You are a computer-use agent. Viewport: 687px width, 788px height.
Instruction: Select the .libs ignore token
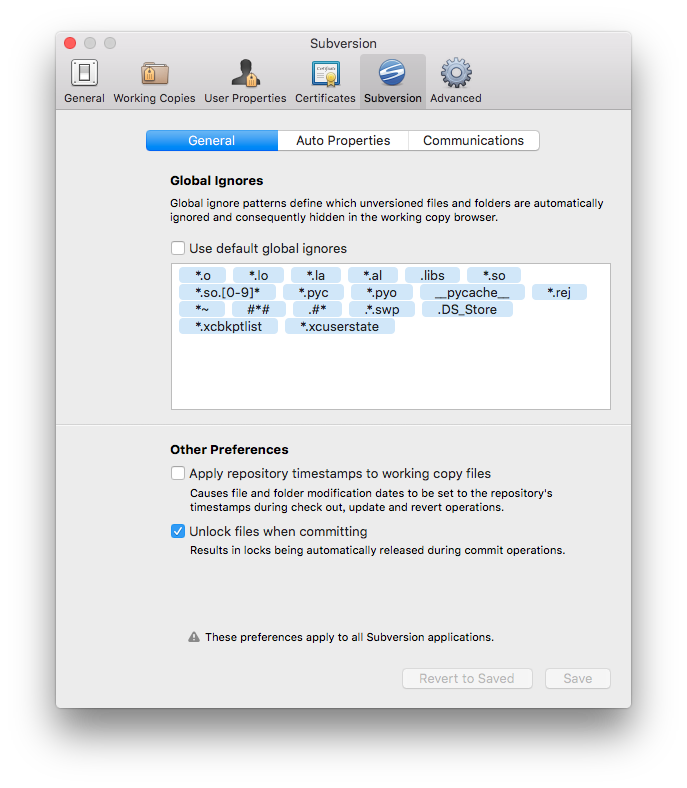pos(432,275)
